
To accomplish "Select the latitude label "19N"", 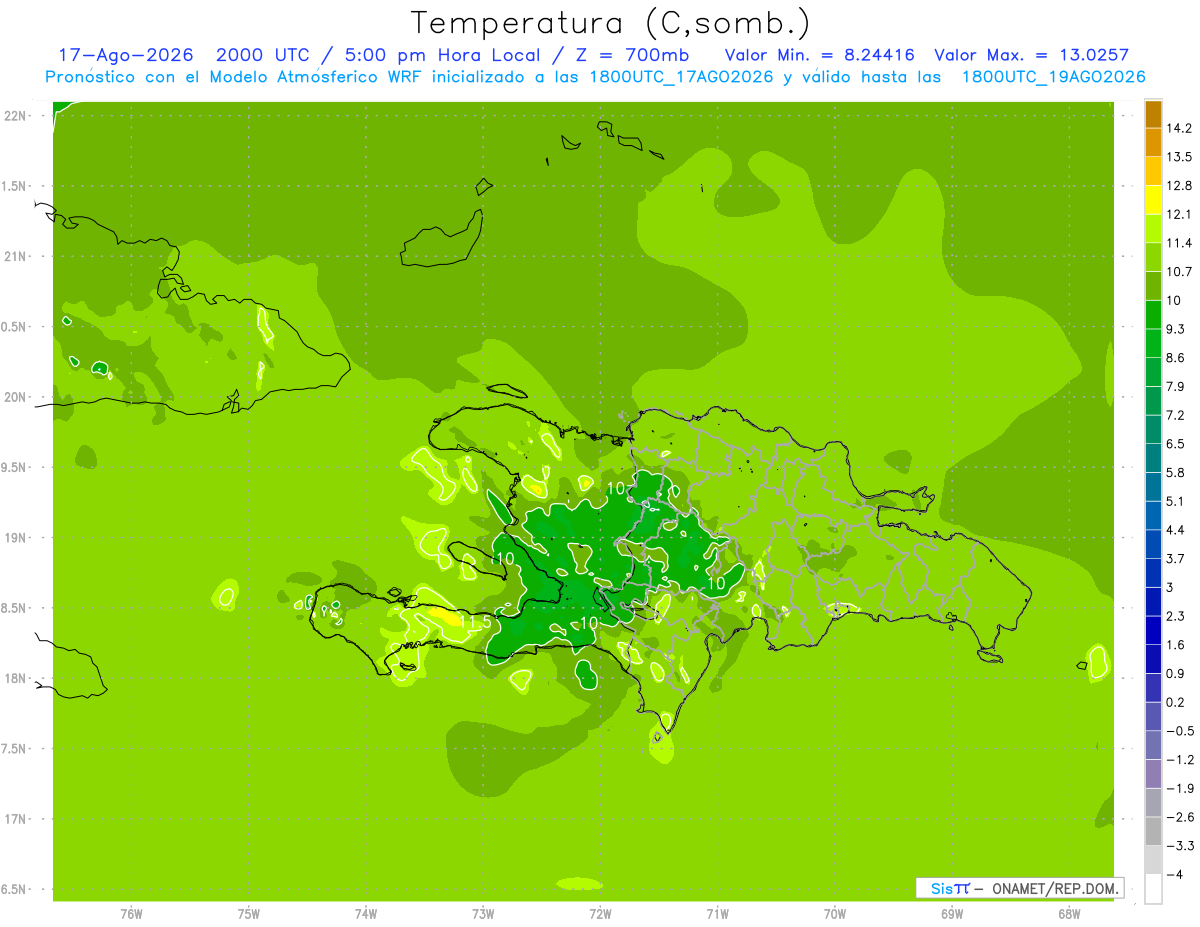I will [14, 538].
